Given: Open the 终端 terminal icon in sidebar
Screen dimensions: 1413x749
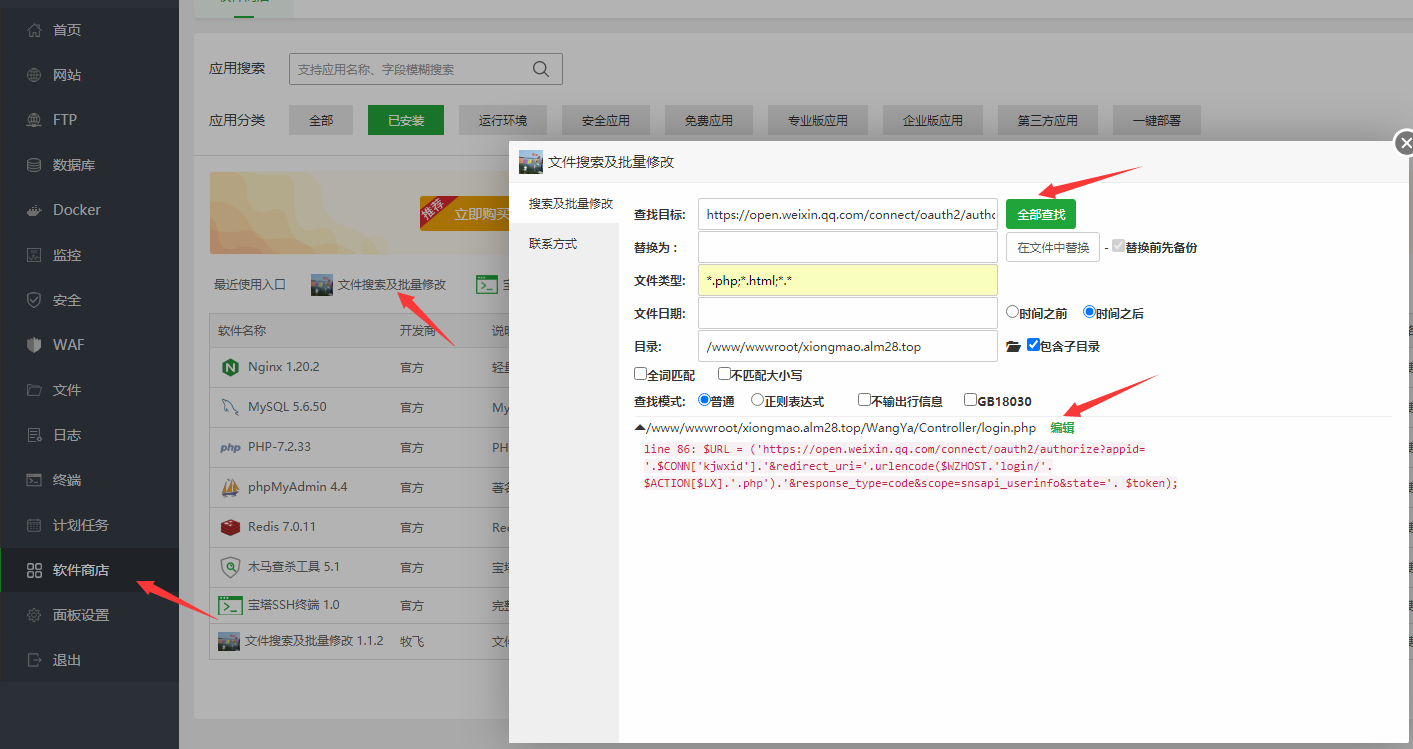Looking at the screenshot, I should click(x=34, y=480).
